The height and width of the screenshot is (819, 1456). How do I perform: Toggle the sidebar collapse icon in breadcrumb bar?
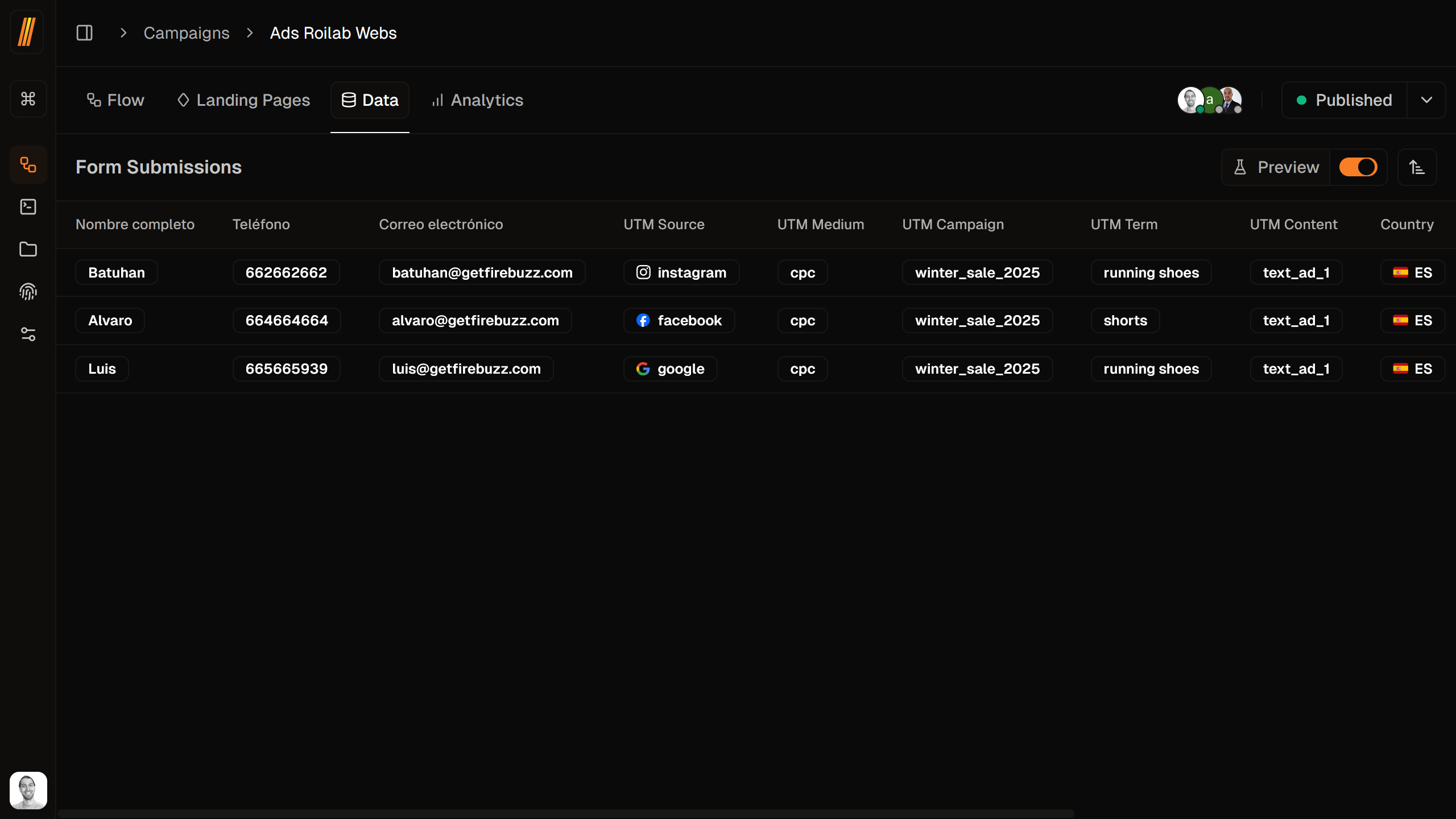[x=84, y=32]
